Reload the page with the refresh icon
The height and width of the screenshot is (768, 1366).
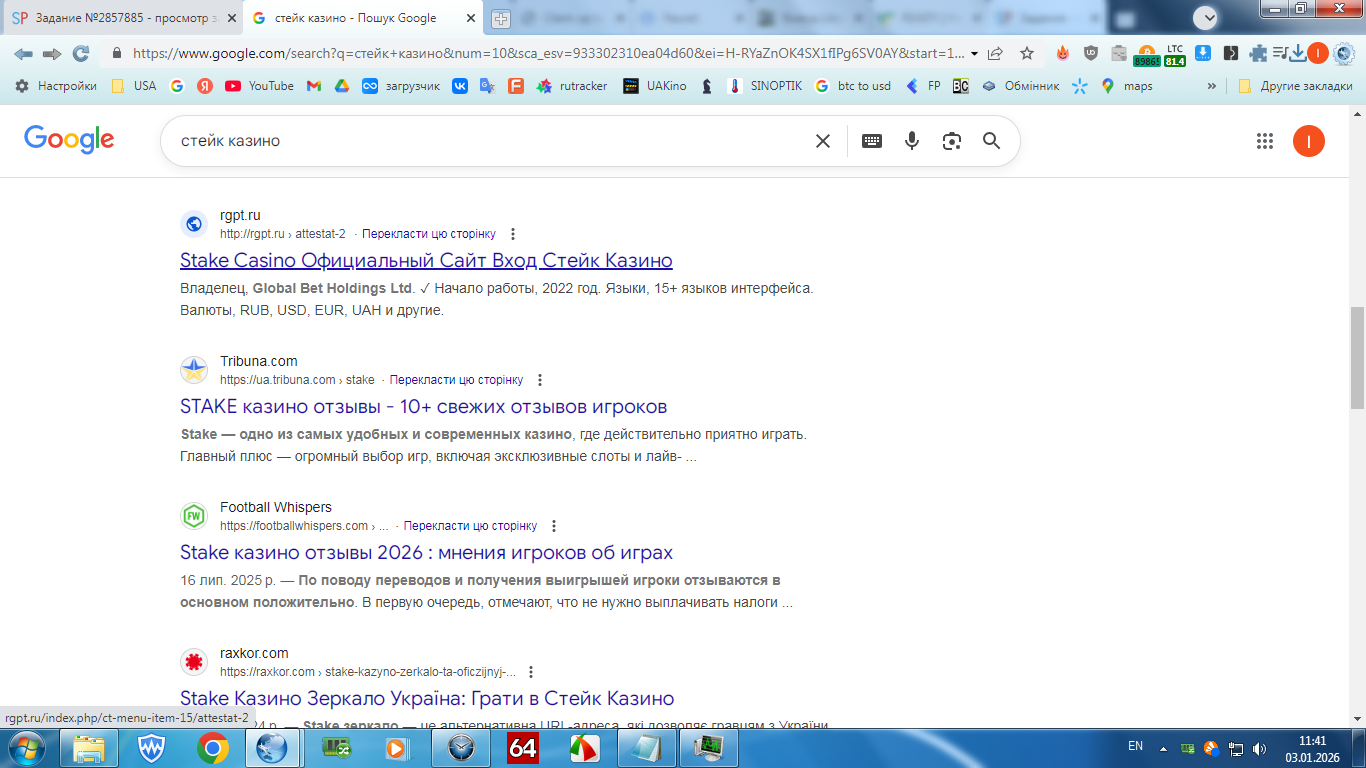tap(81, 54)
